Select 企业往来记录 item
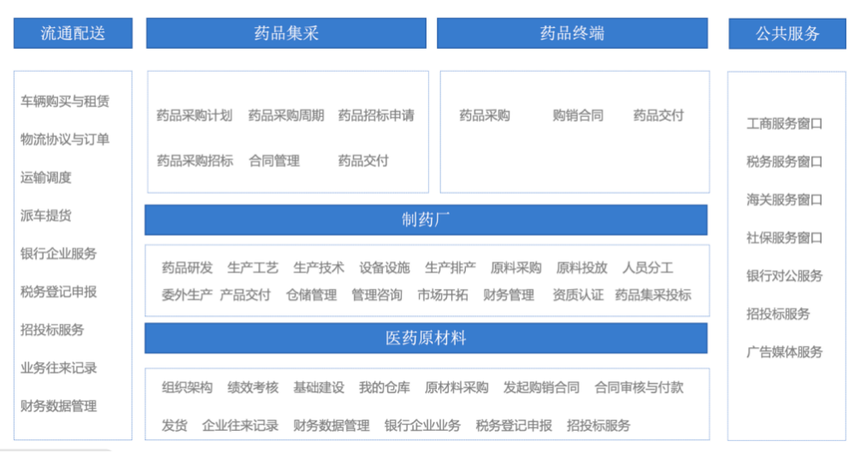This screenshot has width=860, height=453. [240, 426]
